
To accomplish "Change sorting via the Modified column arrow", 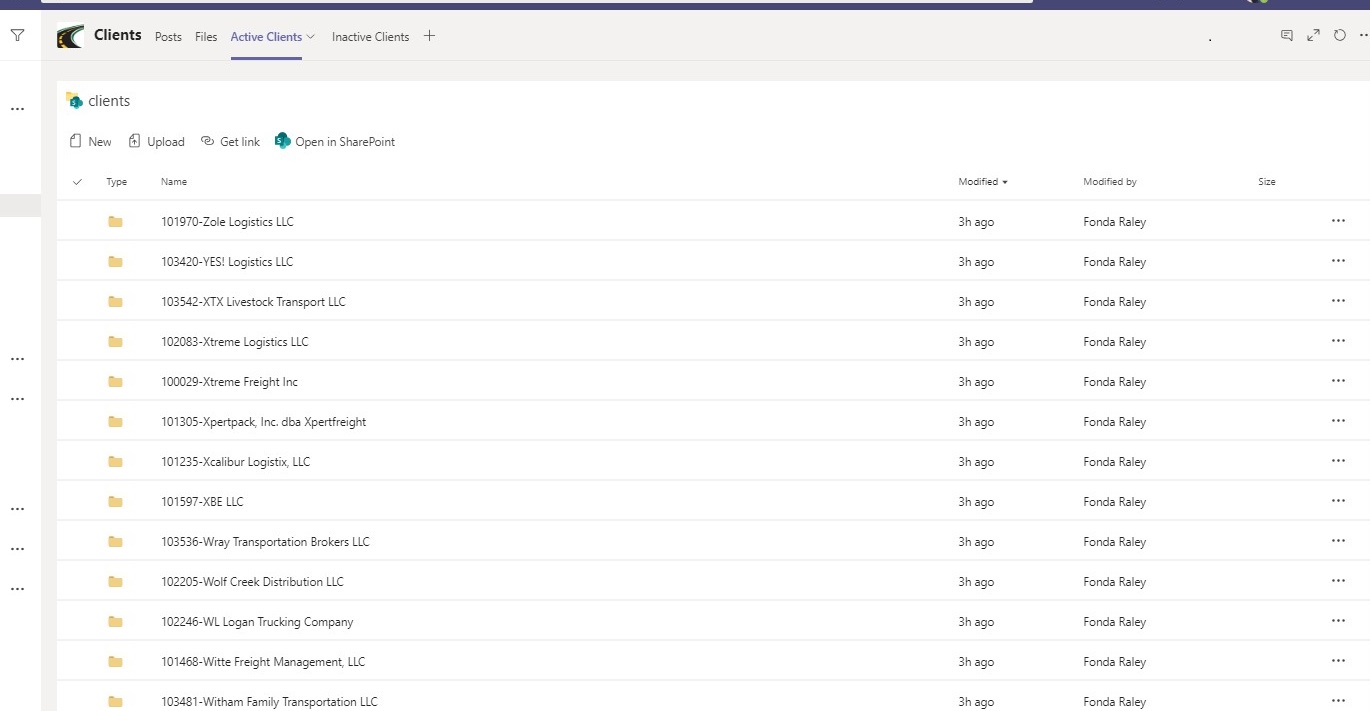I will [1003, 181].
